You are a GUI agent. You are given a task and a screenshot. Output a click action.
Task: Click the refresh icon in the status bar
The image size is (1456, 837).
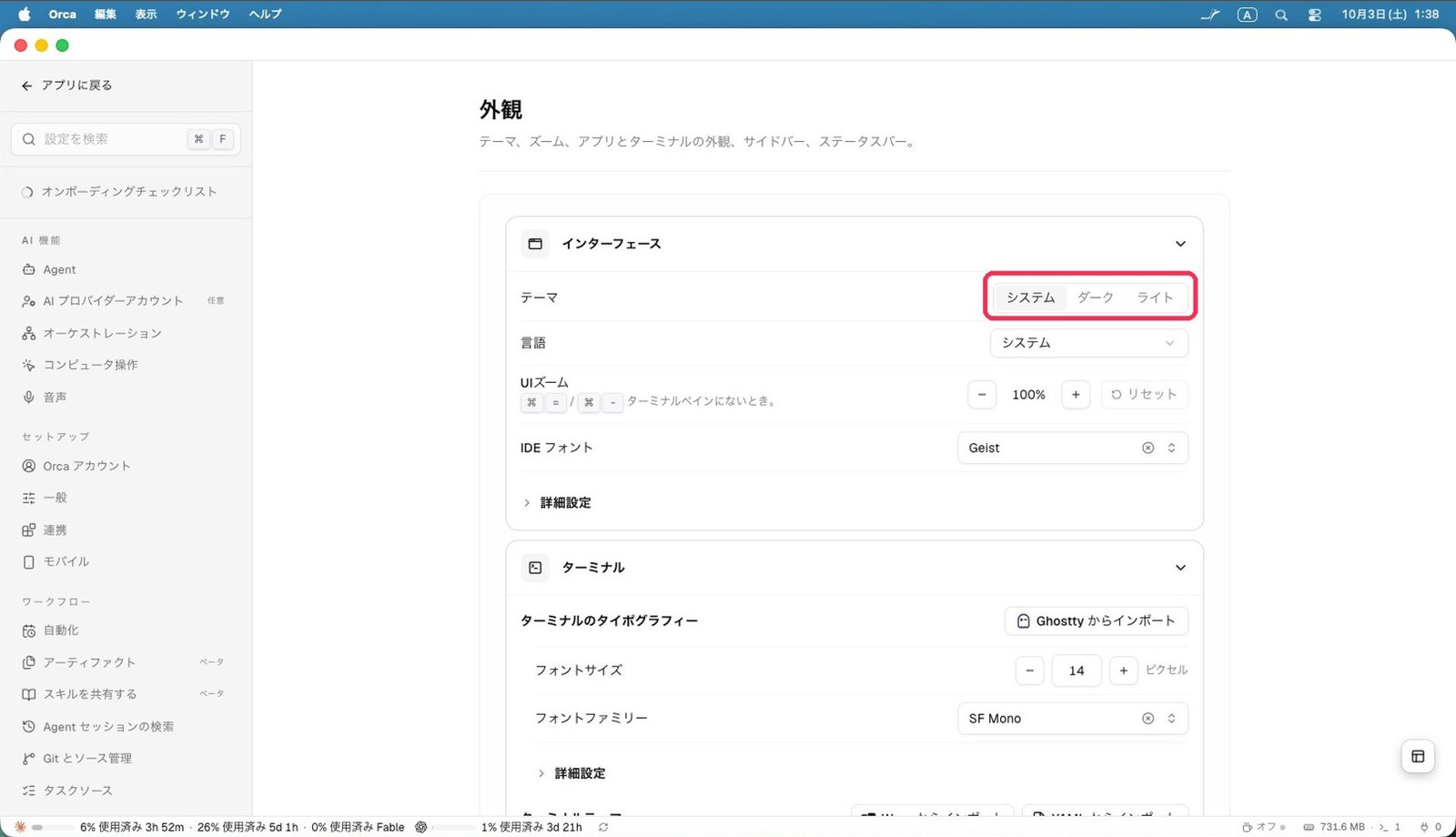coord(603,827)
